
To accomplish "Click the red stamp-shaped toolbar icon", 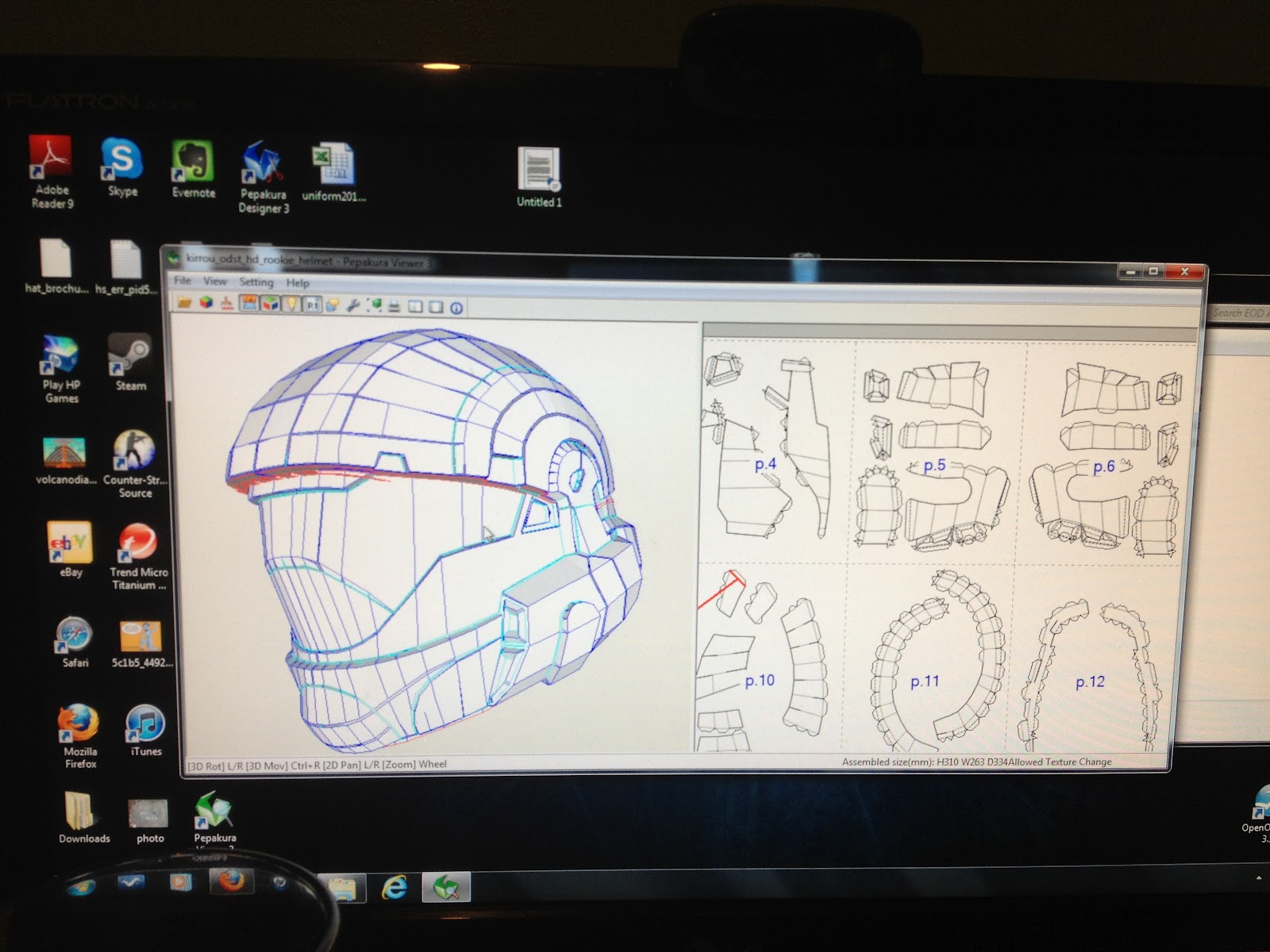I will click(x=227, y=304).
